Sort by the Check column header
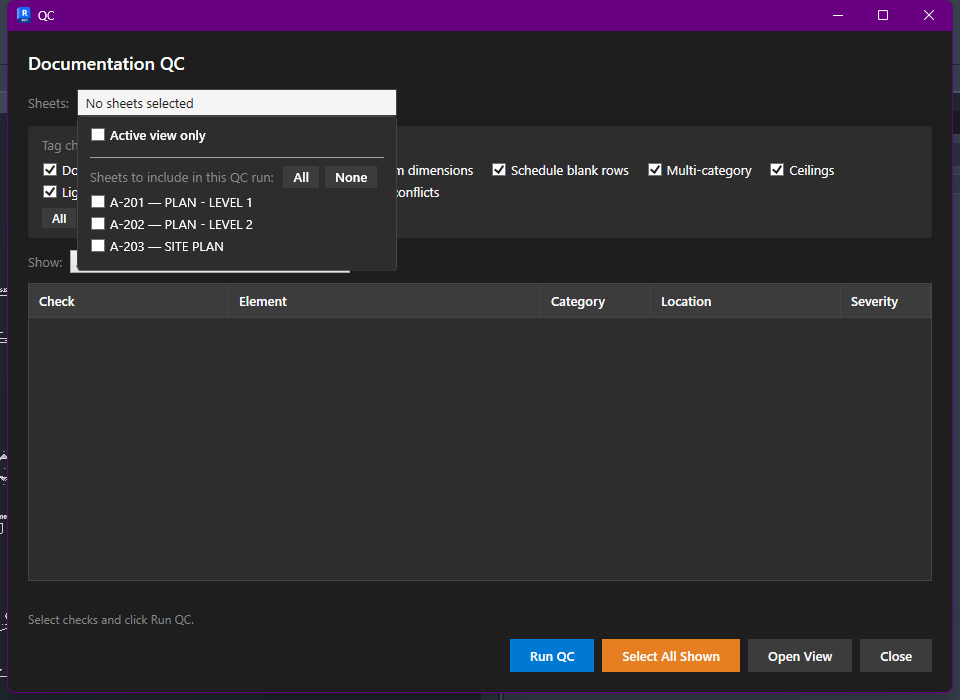This screenshot has height=700, width=960. [x=128, y=301]
